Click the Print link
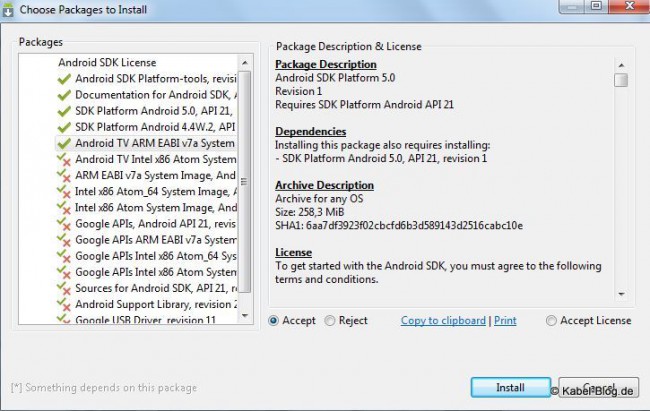 [x=505, y=321]
